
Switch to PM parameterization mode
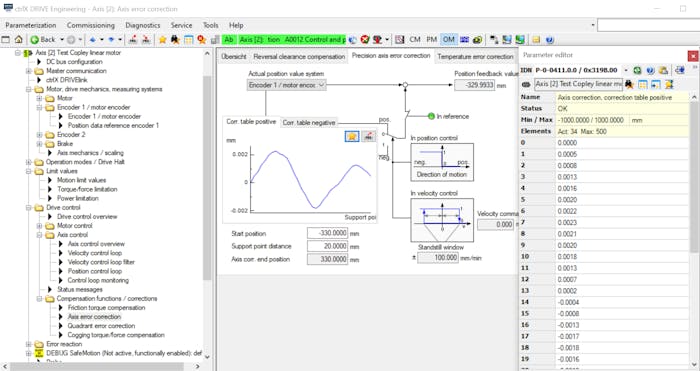point(431,40)
